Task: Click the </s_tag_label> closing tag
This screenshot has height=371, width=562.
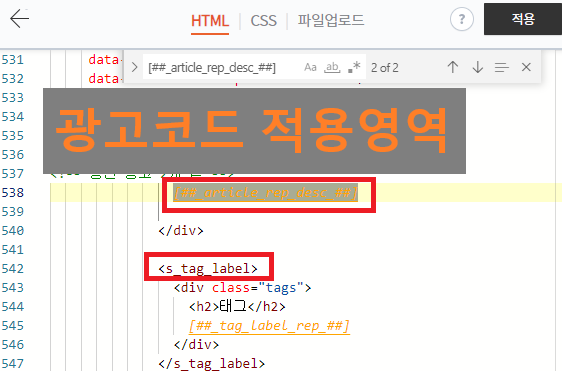Action: click(x=212, y=363)
